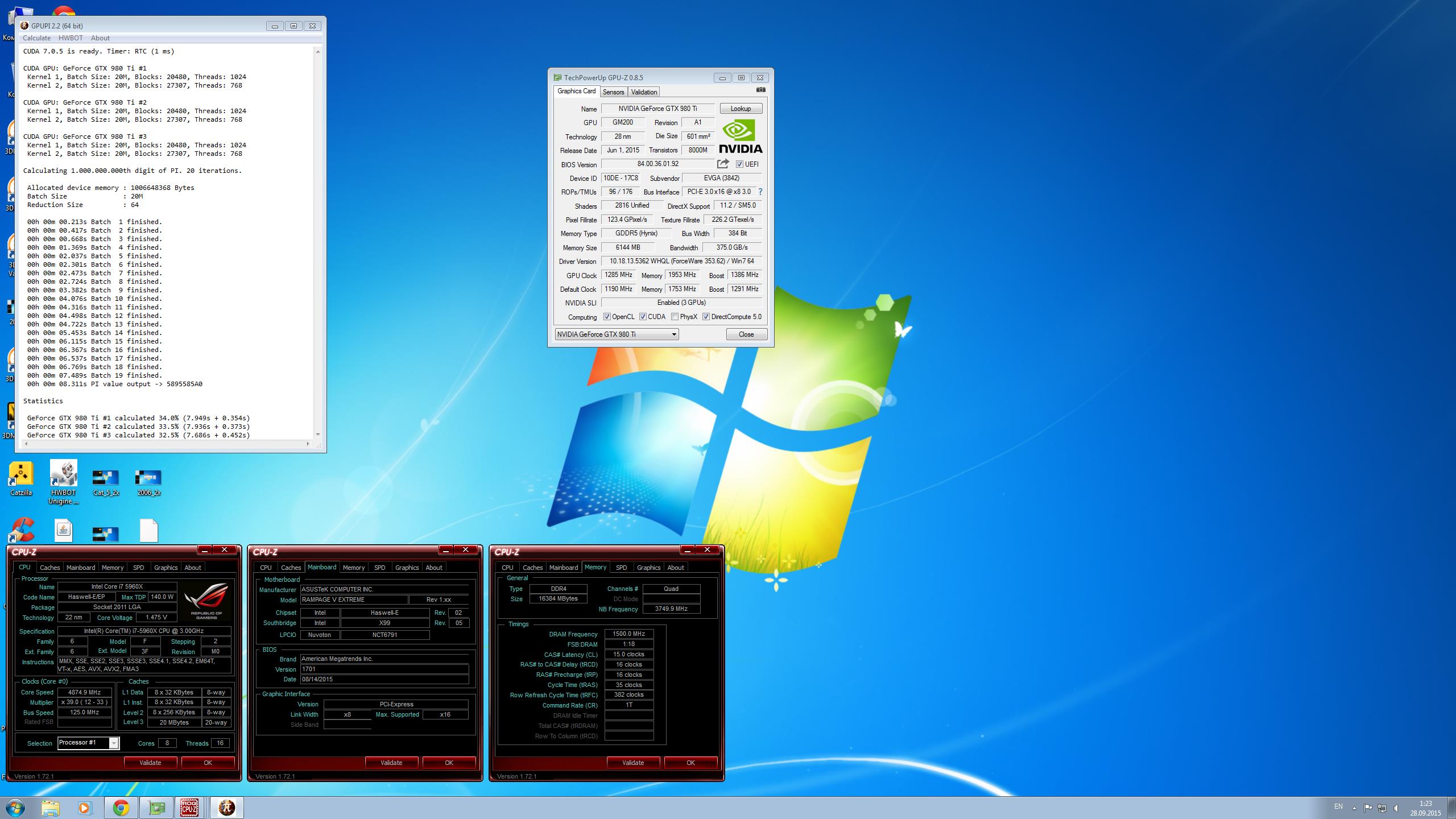Click the PI value output line in GPUPI

click(114, 384)
